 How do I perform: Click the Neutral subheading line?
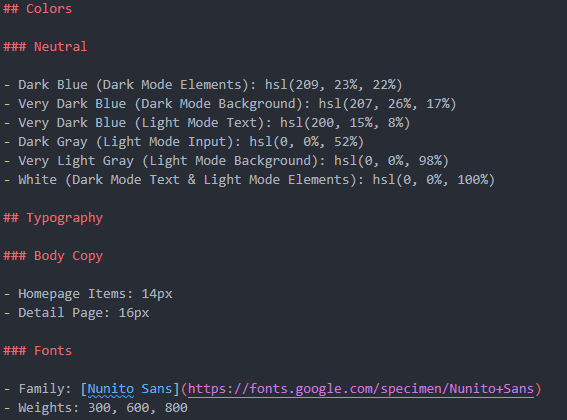point(45,47)
